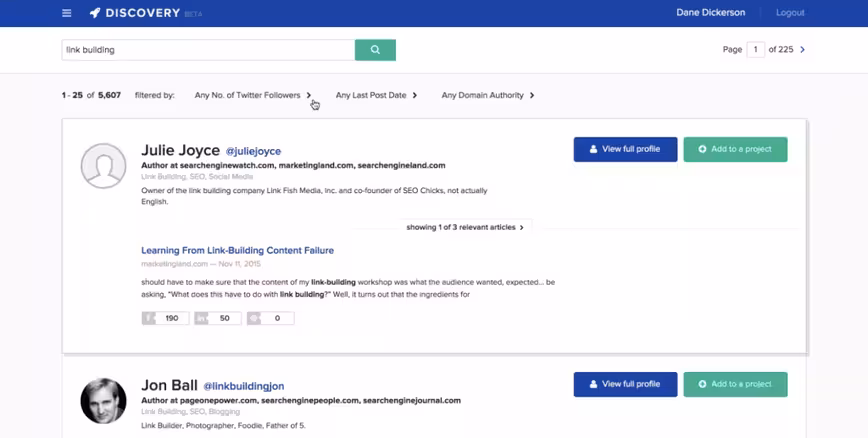Expand showing 1 of 3 relevant articles
This screenshot has height=438, width=868.
[465, 227]
